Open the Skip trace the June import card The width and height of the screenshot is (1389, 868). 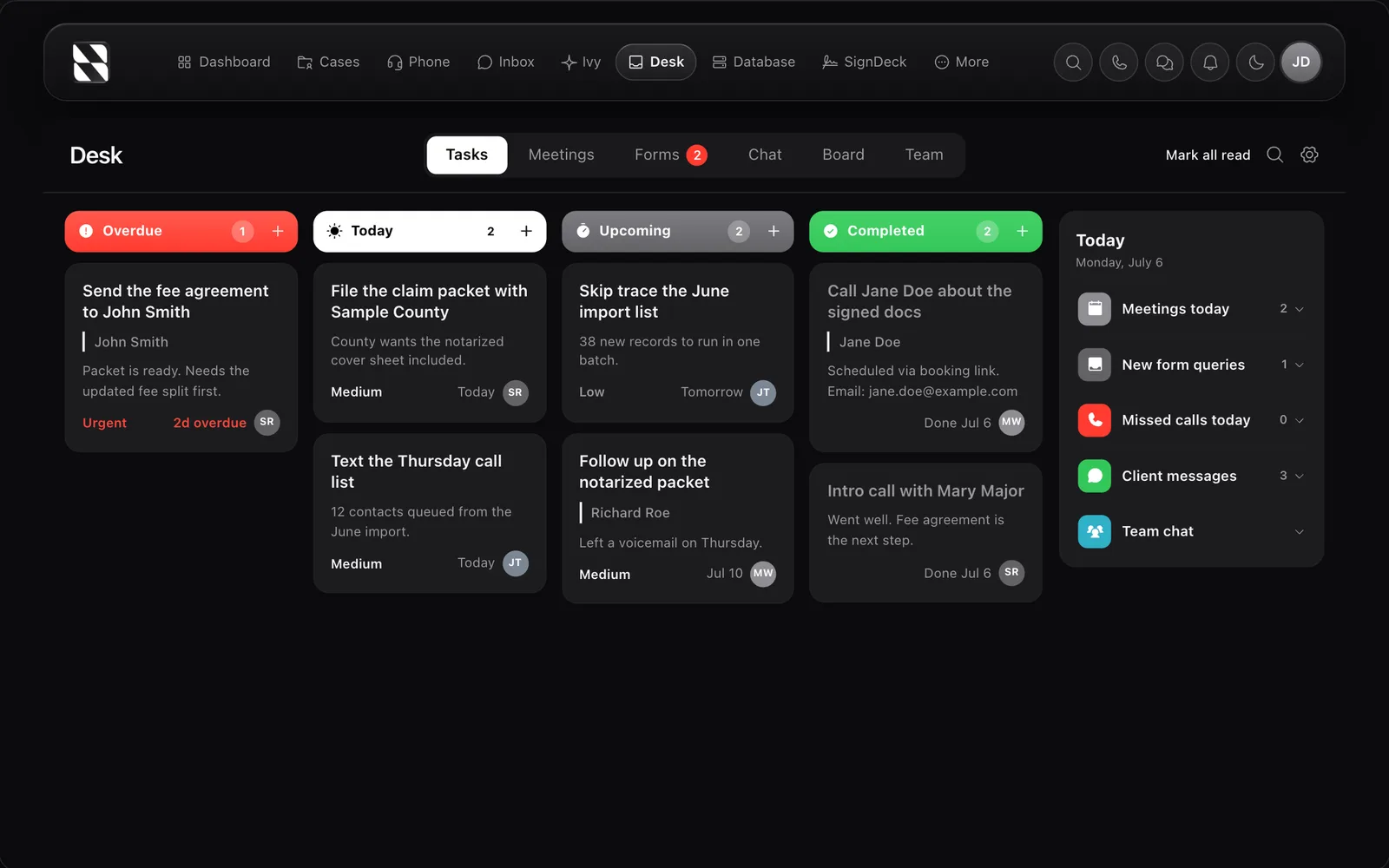coord(678,343)
